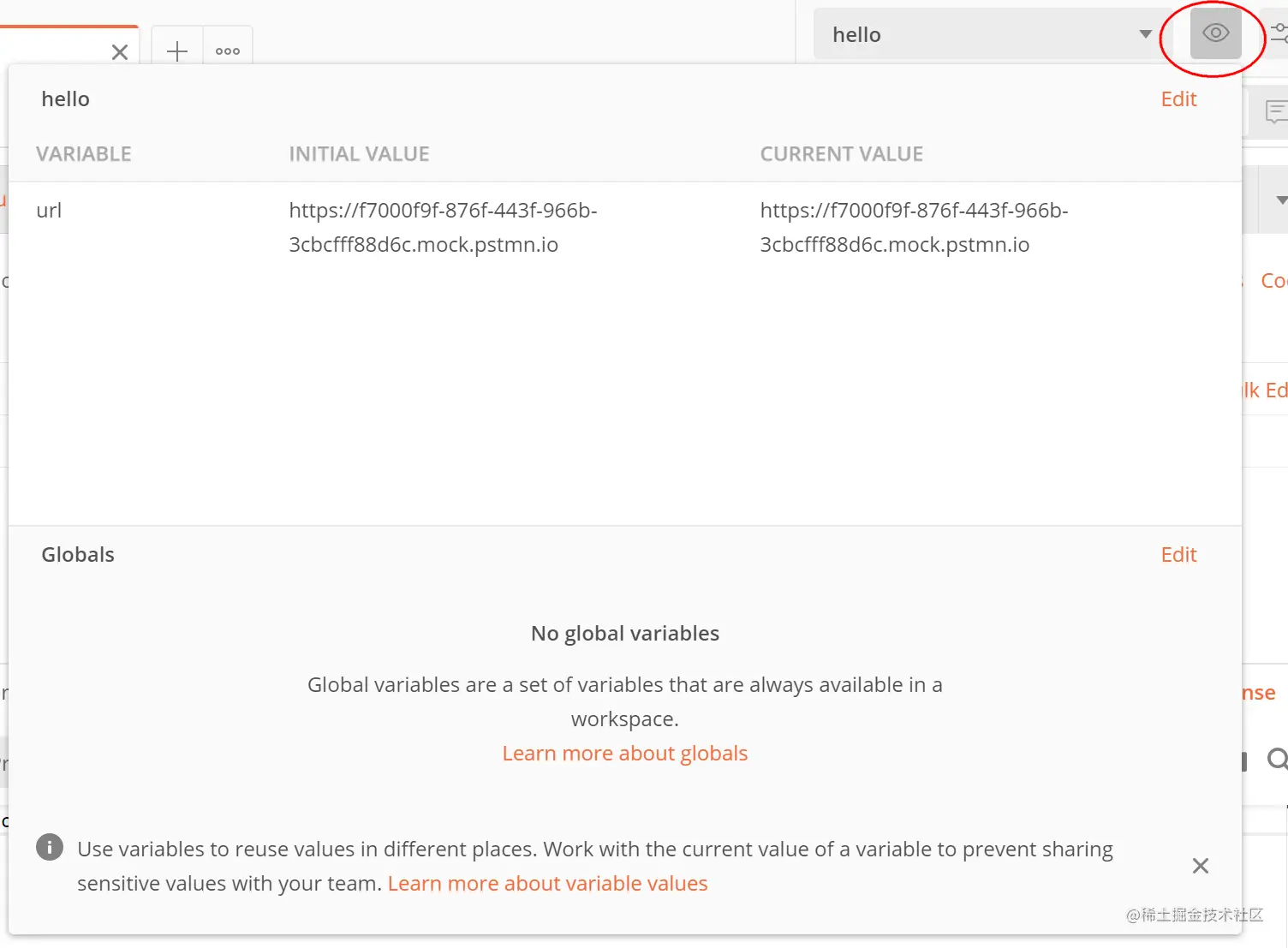Click the partially visible Bulk Edit link
Image resolution: width=1288 pixels, height=948 pixels.
pos(1266,391)
